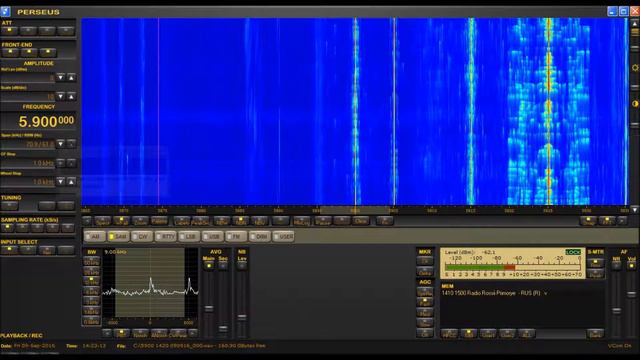The image size is (640, 360).
Task: Click the PeakSrc toolbar button
Action: (x=200, y=221)
